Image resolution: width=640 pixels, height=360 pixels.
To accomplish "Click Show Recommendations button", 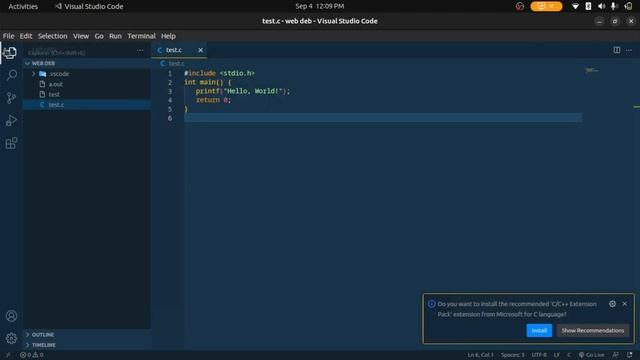I will 593,331.
